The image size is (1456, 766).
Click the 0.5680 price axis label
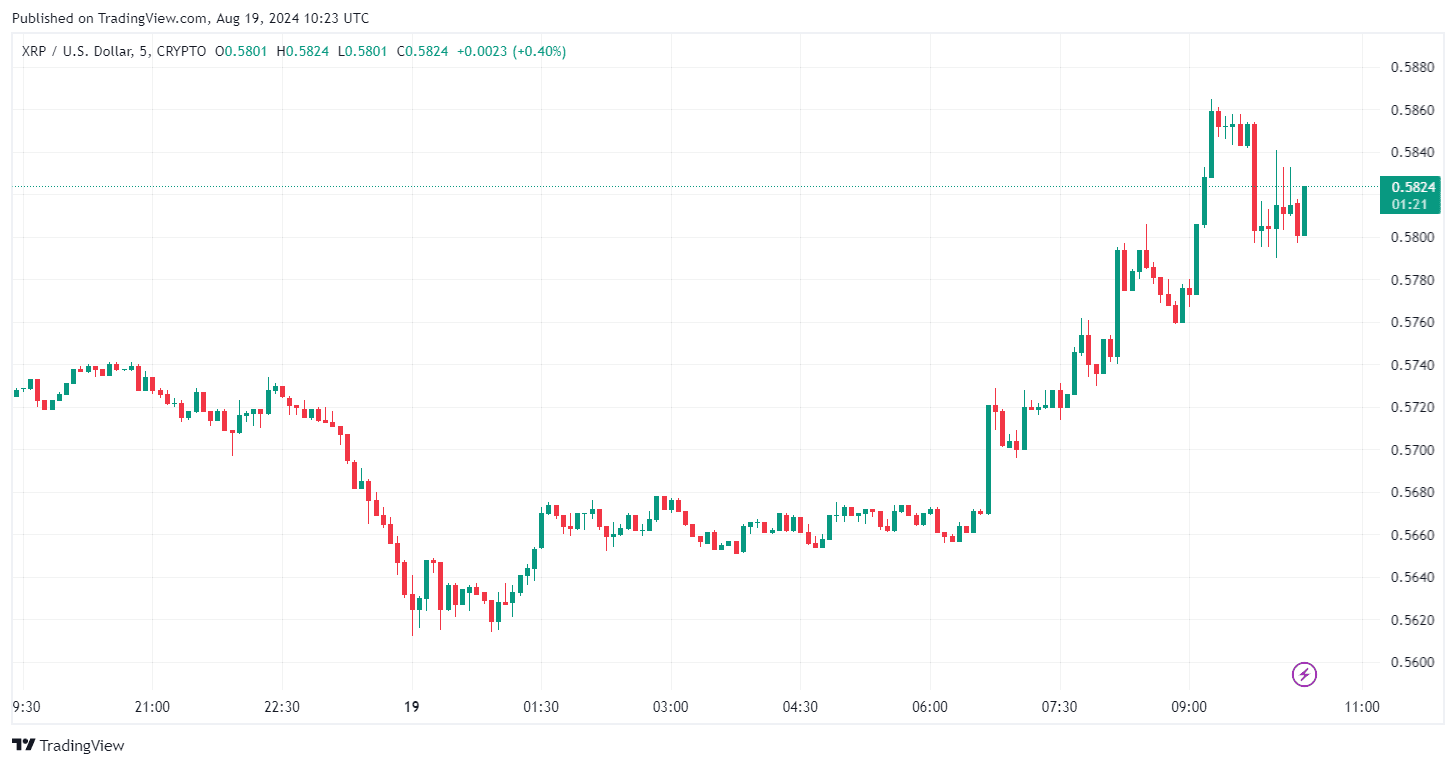1413,492
